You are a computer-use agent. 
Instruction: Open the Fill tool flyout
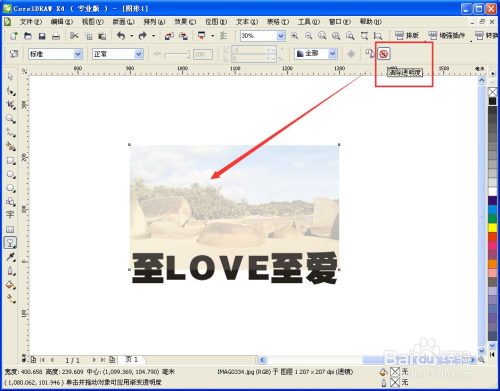pos(10,285)
